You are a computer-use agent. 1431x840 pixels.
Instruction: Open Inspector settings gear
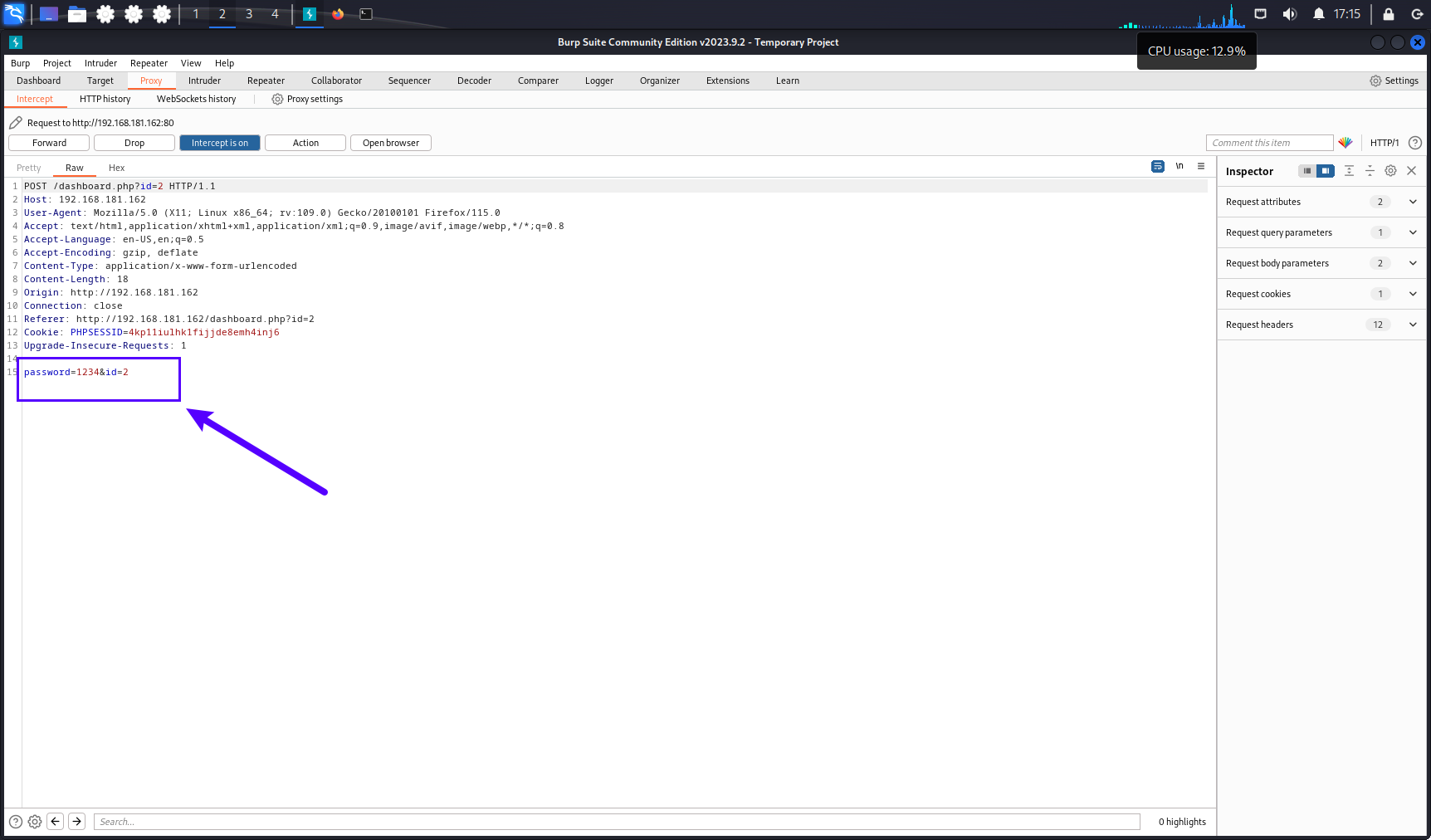click(x=1390, y=171)
